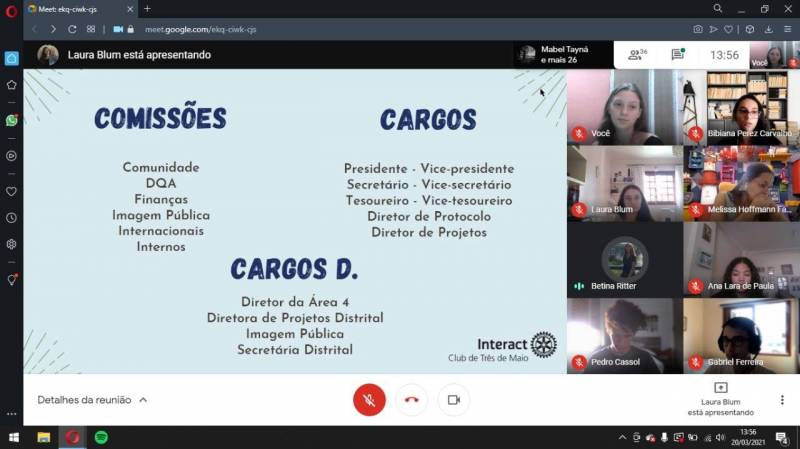The image size is (800, 449).
Task: Click the Opera snapshot camera icon
Action: click(698, 29)
